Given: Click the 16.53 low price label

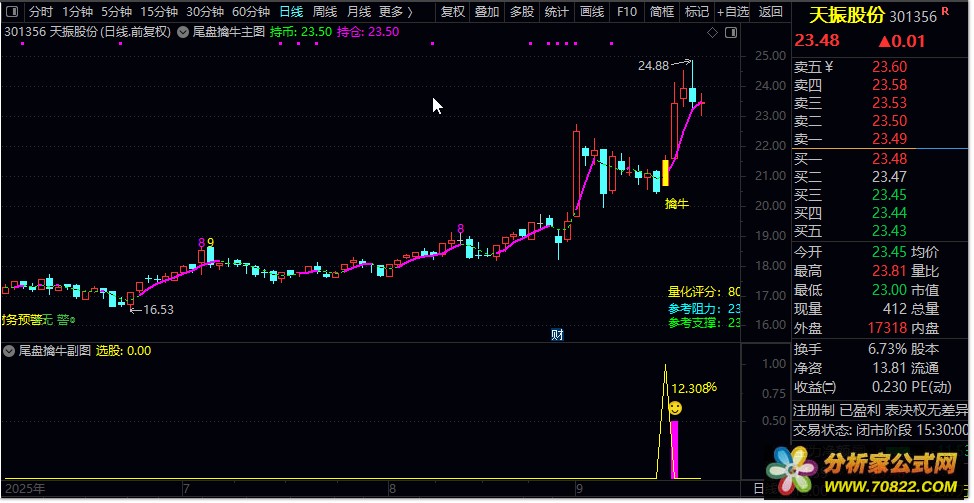Looking at the screenshot, I should [x=158, y=309].
